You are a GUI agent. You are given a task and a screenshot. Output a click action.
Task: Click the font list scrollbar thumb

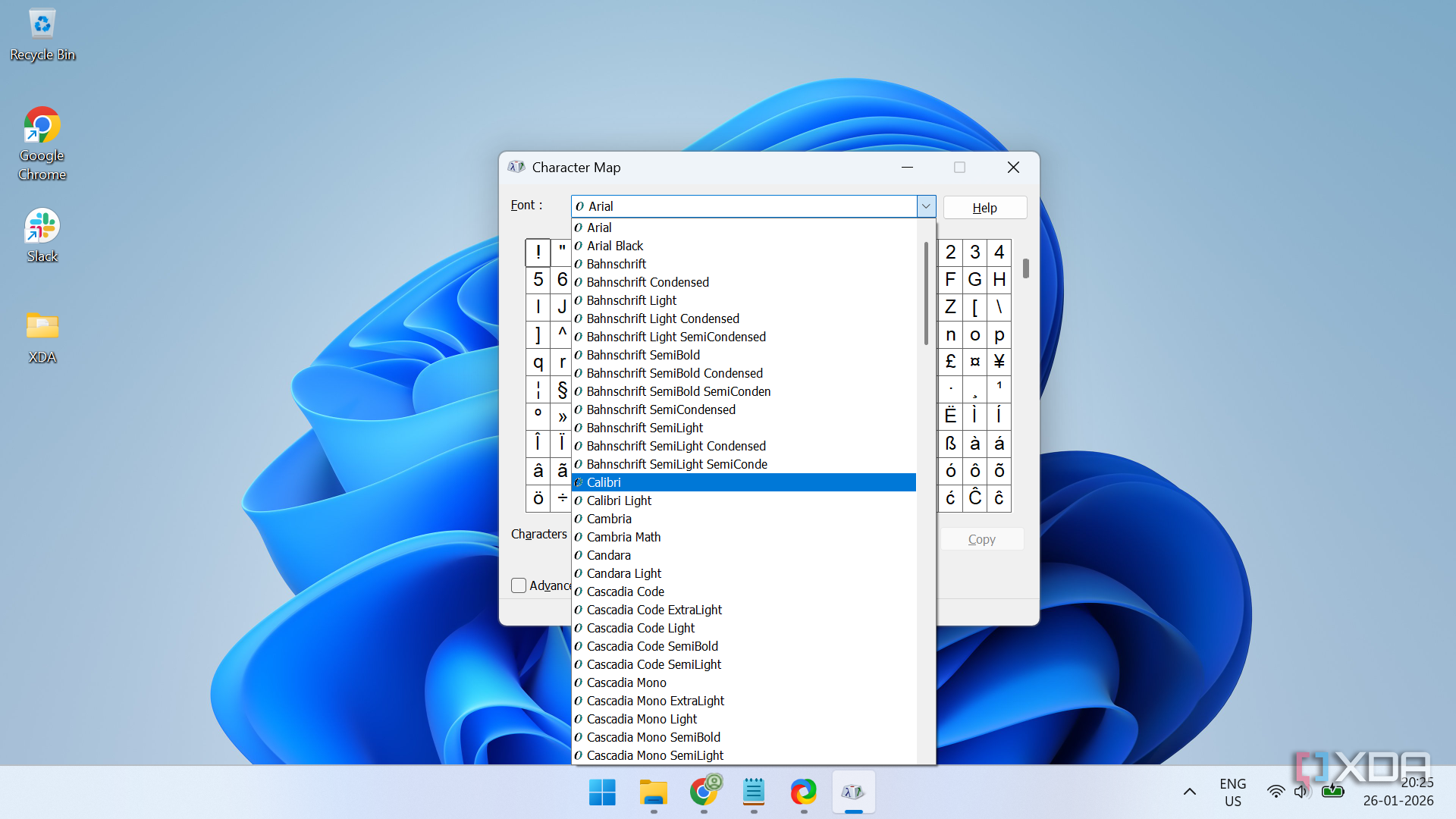926,293
